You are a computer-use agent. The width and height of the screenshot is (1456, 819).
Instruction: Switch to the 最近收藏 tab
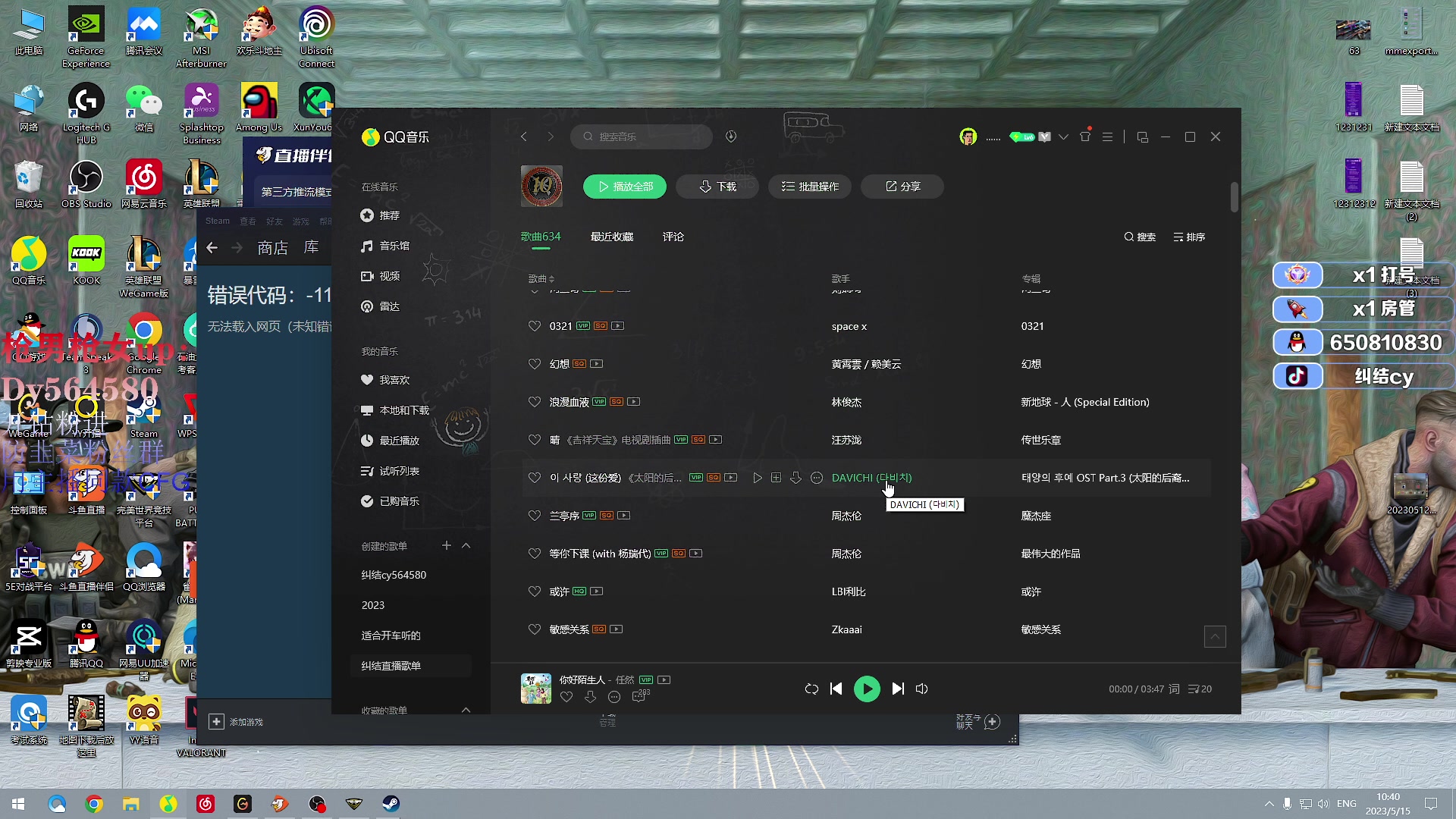pyautogui.click(x=612, y=237)
